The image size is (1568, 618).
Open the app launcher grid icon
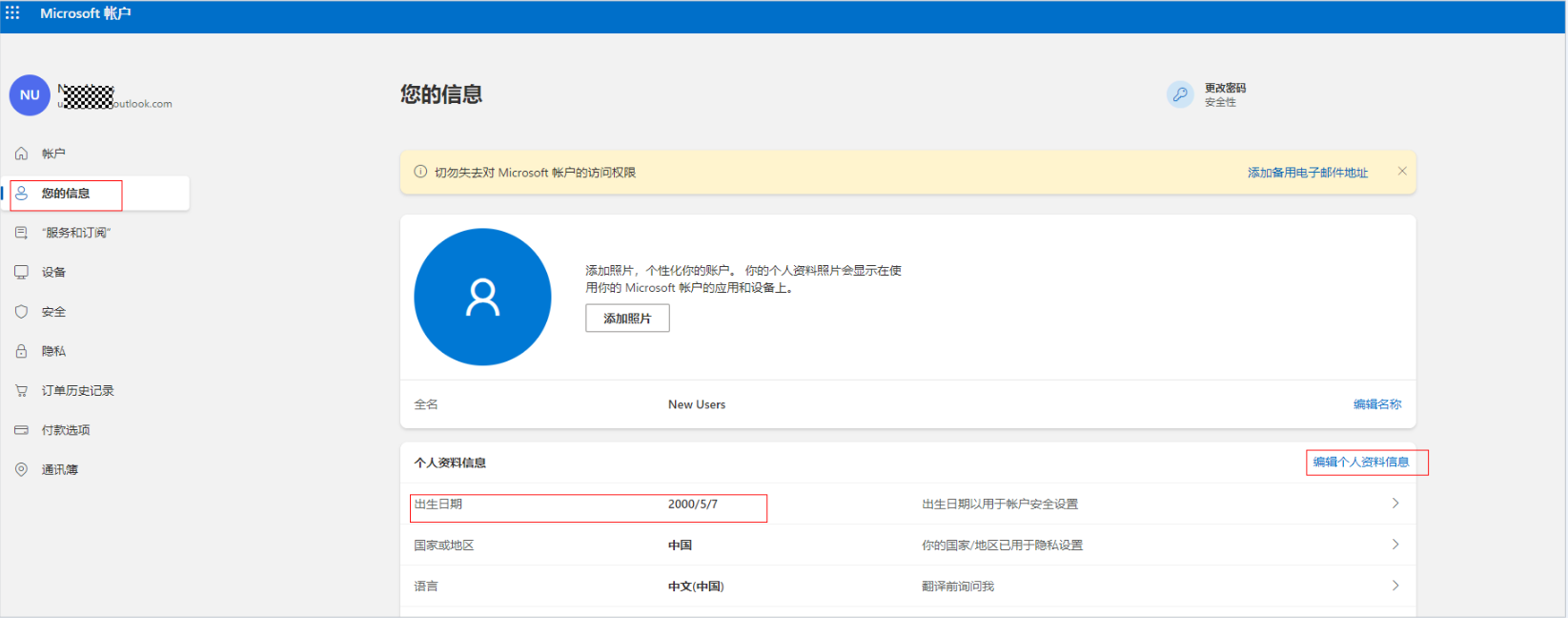click(x=12, y=13)
